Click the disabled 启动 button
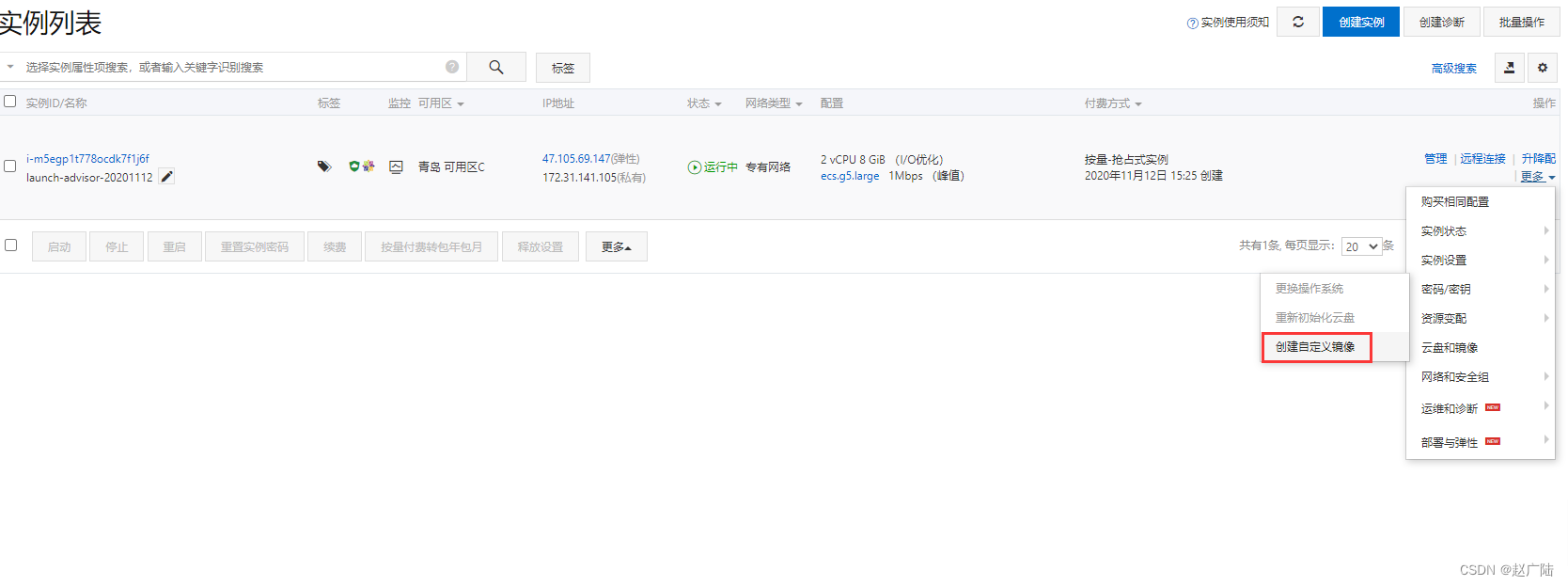This screenshot has width=1568, height=586. point(59,246)
